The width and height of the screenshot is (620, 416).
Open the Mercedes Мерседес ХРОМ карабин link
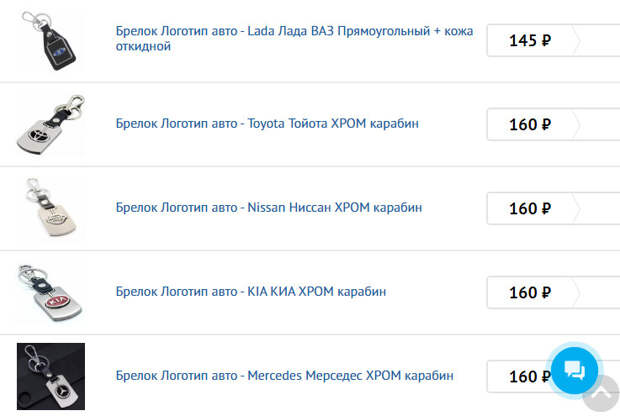[285, 375]
